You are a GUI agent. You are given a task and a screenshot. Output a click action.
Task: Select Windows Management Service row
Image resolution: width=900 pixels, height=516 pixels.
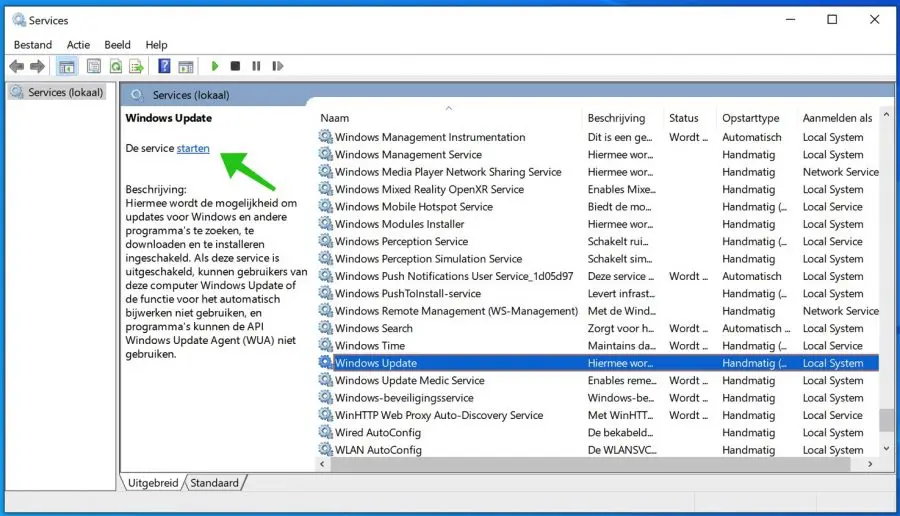point(598,154)
